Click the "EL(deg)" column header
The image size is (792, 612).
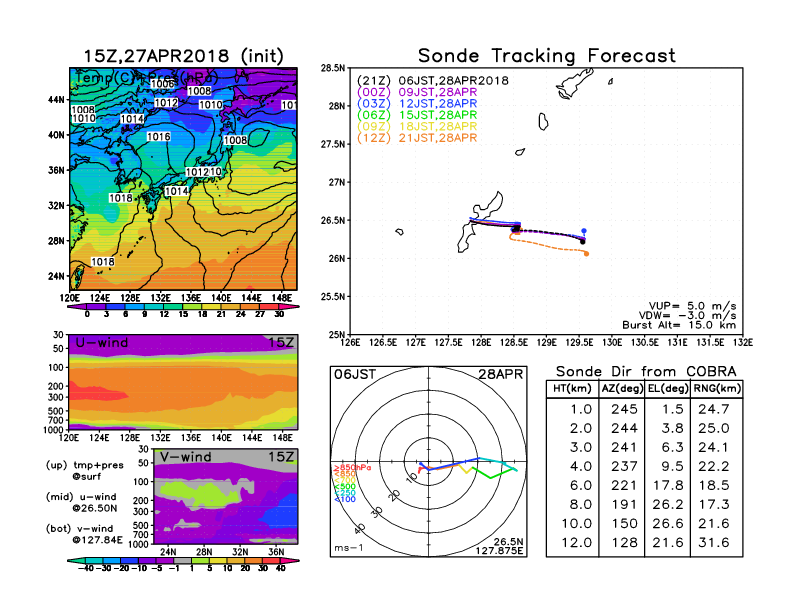click(668, 388)
